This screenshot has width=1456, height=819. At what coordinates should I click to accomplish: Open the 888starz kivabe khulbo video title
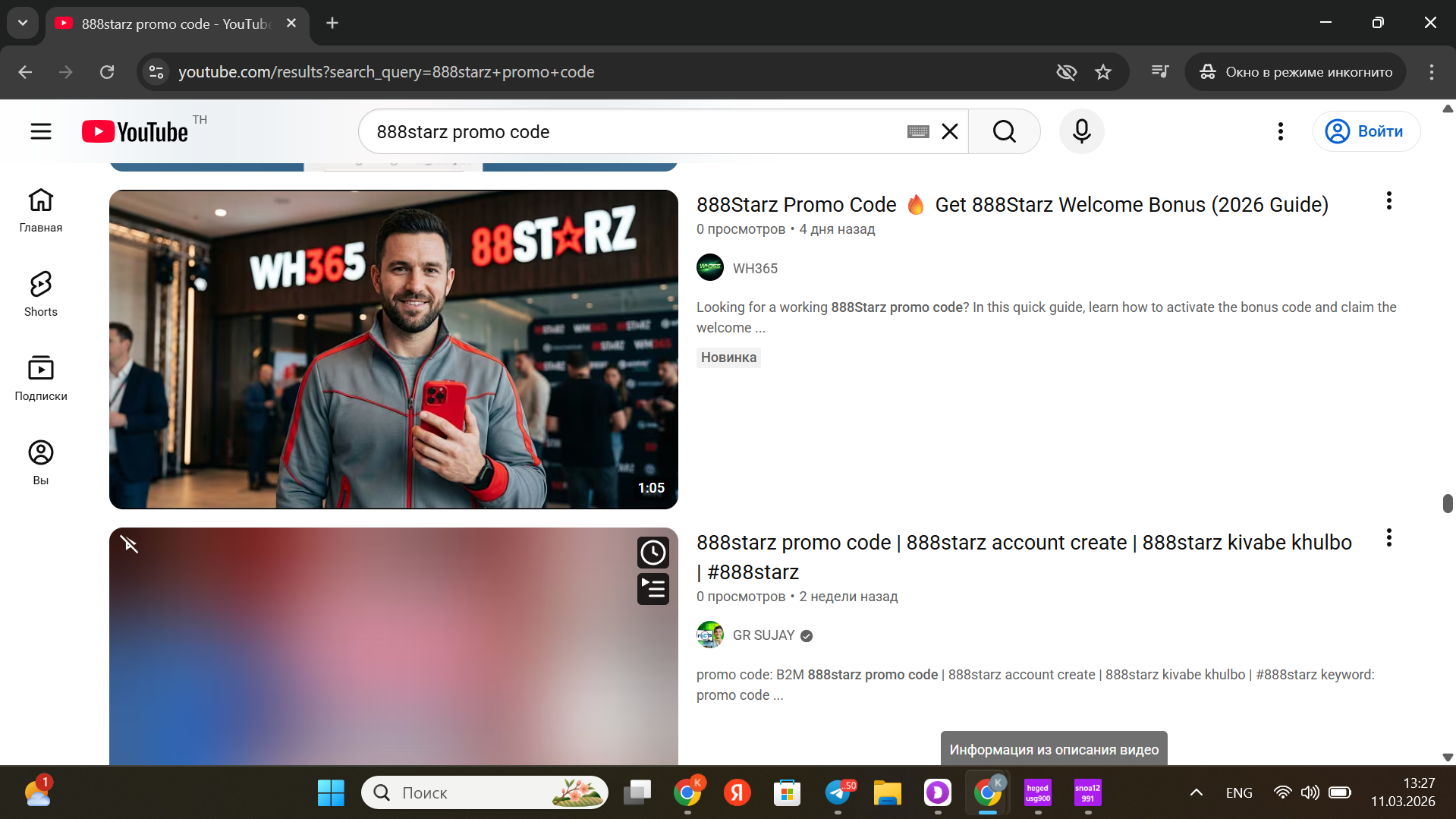pyautogui.click(x=1024, y=556)
